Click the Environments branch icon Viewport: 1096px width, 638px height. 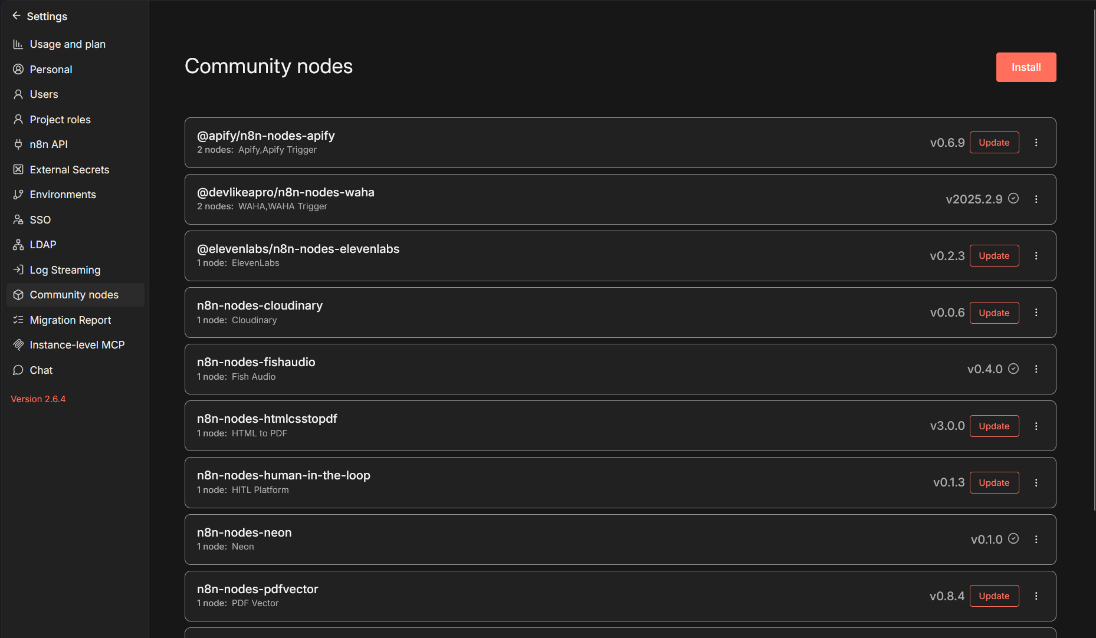click(x=18, y=194)
